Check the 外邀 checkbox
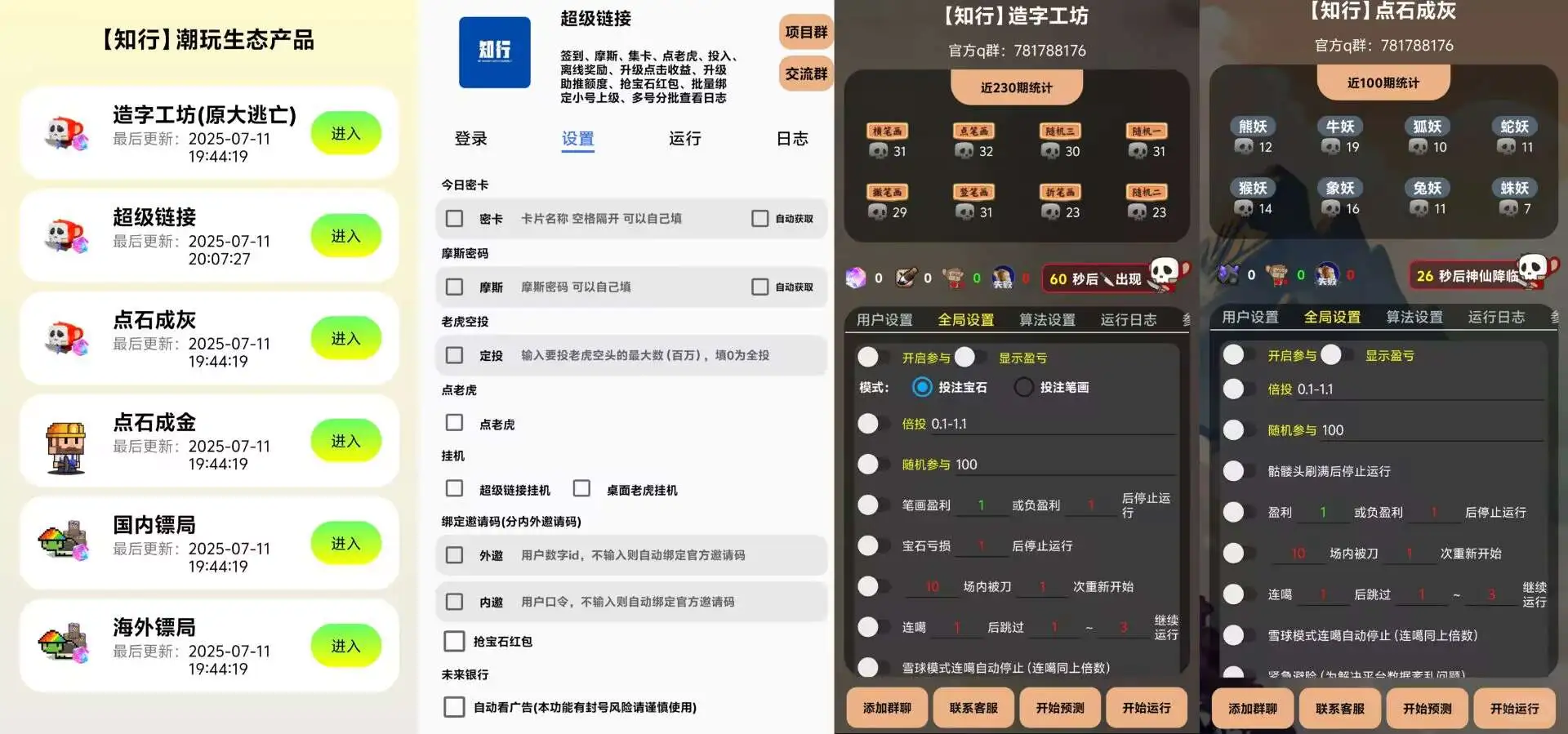 click(x=455, y=554)
